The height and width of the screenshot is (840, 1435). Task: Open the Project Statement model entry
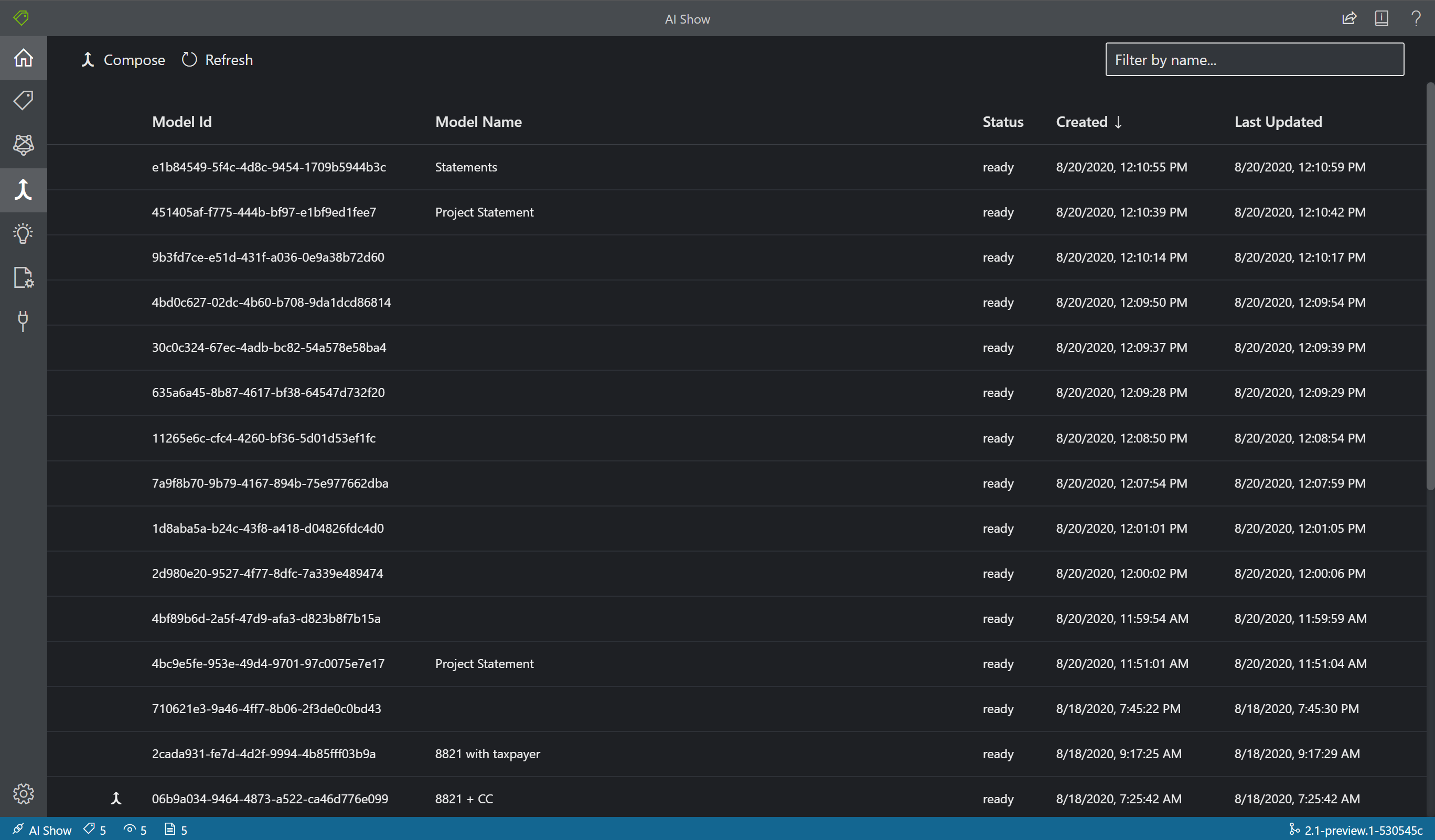(x=484, y=211)
